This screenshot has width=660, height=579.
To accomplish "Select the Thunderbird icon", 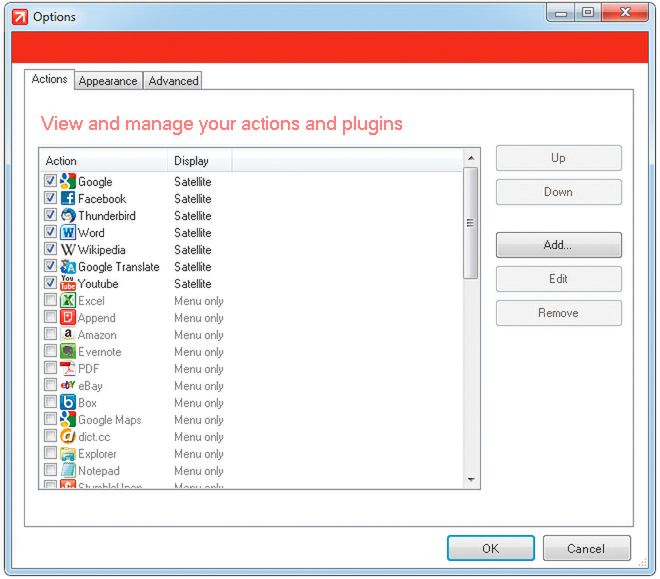I will (68, 215).
